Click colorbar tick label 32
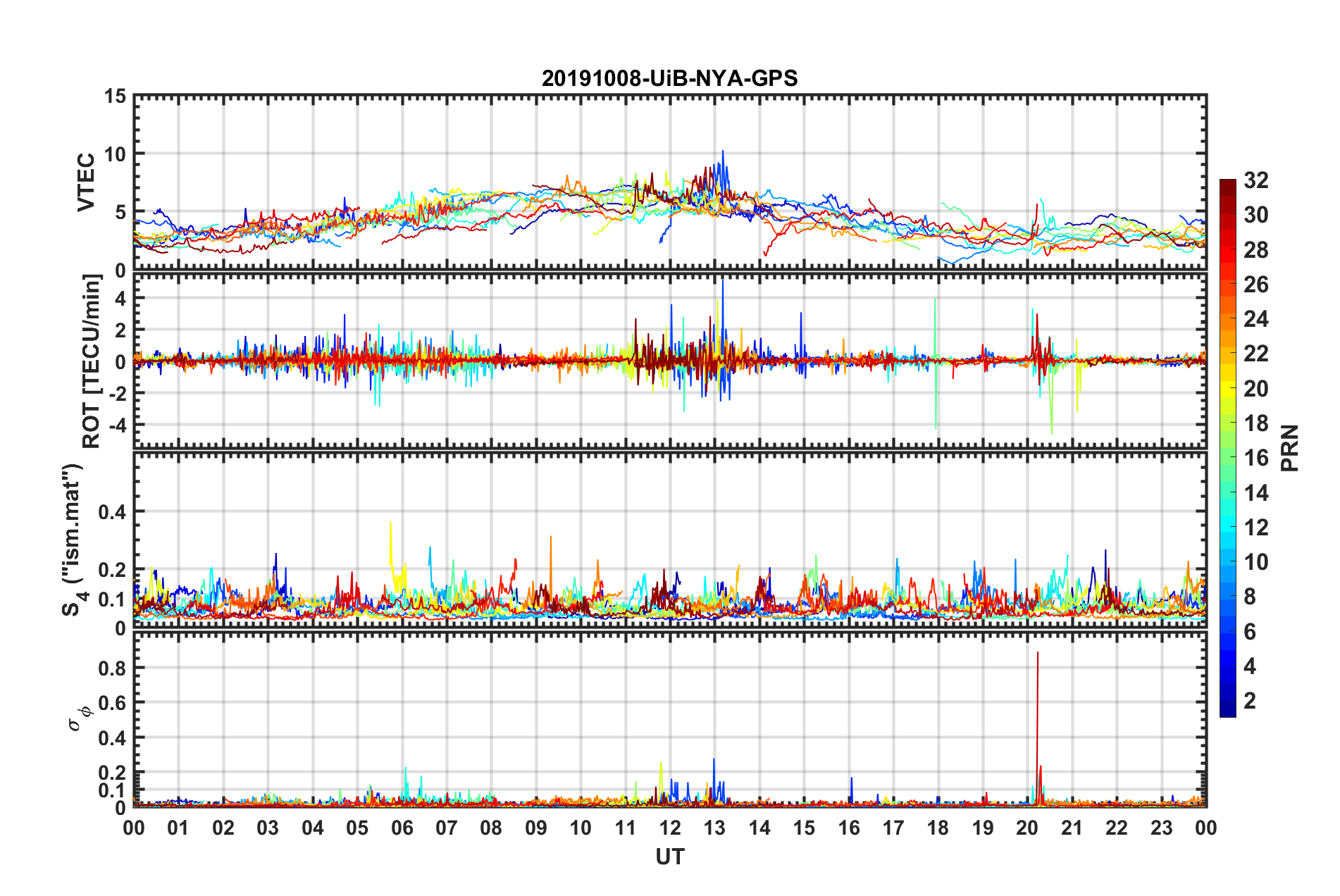 (x=1256, y=180)
